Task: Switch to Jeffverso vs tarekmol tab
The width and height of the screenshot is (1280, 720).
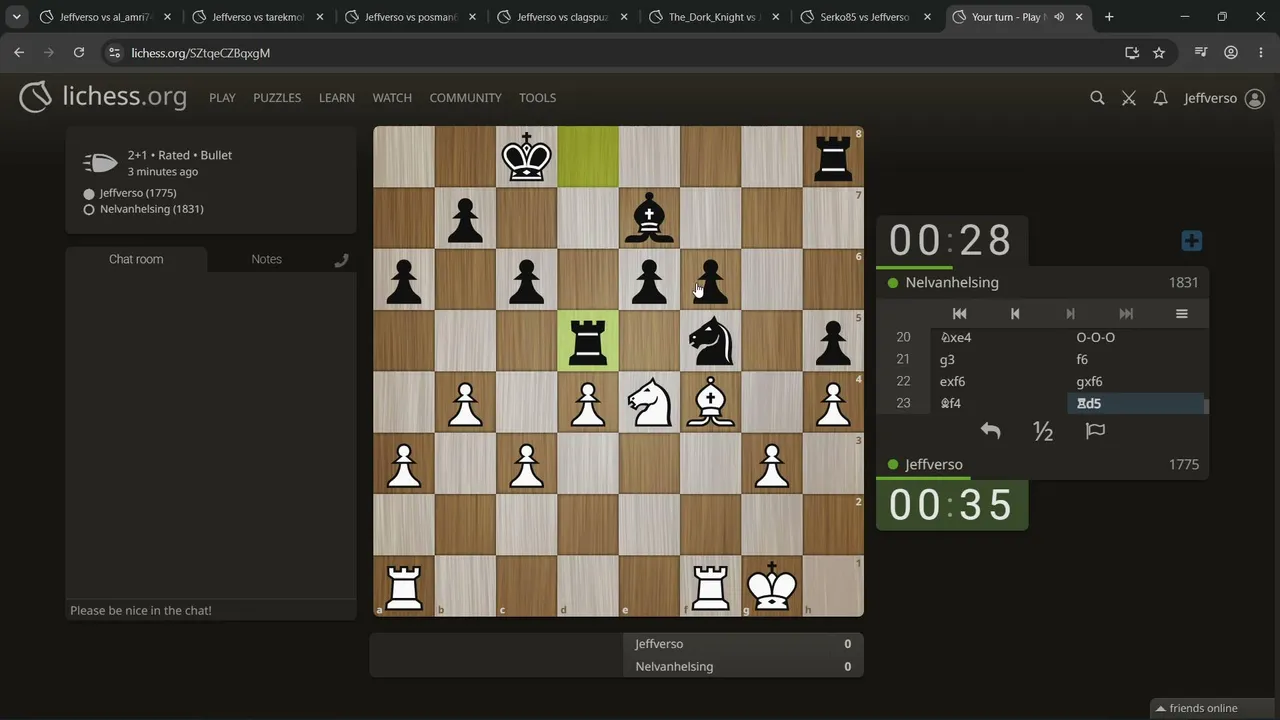Action: click(x=258, y=17)
